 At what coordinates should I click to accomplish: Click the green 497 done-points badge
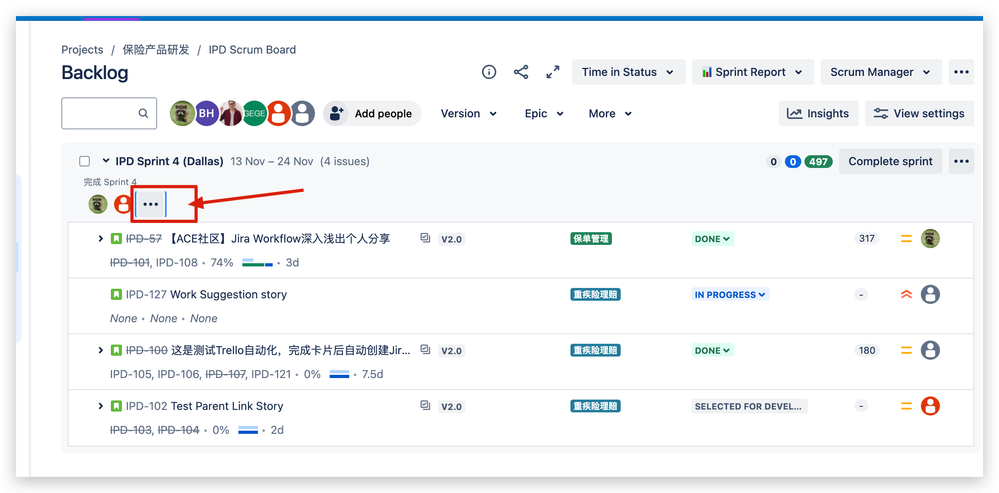[818, 162]
